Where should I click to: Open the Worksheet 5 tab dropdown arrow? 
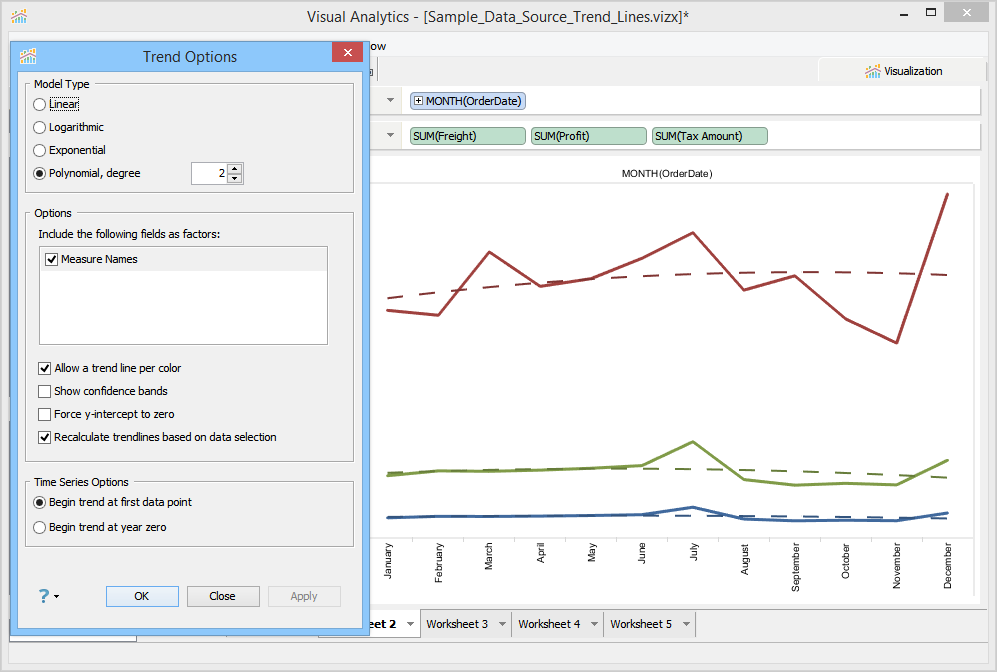coord(686,624)
